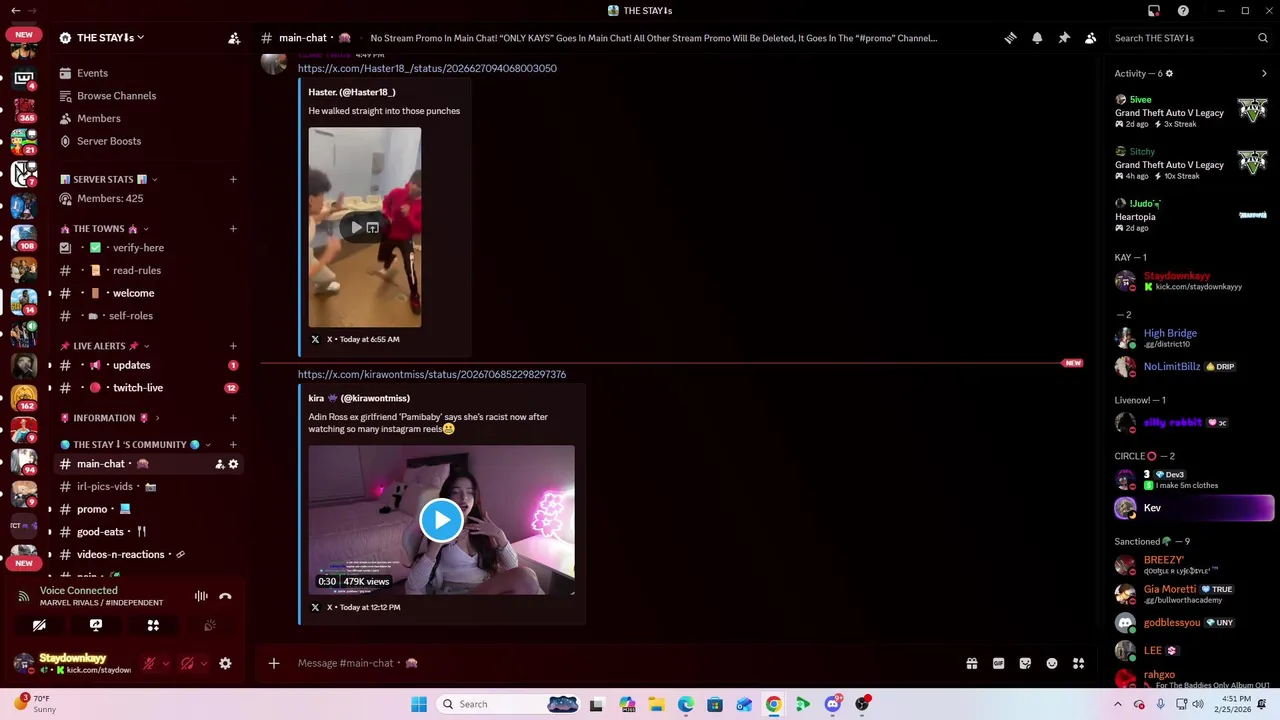1280x720 pixels.
Task: Open voice connection signal info icon
Action: pyautogui.click(x=23, y=596)
